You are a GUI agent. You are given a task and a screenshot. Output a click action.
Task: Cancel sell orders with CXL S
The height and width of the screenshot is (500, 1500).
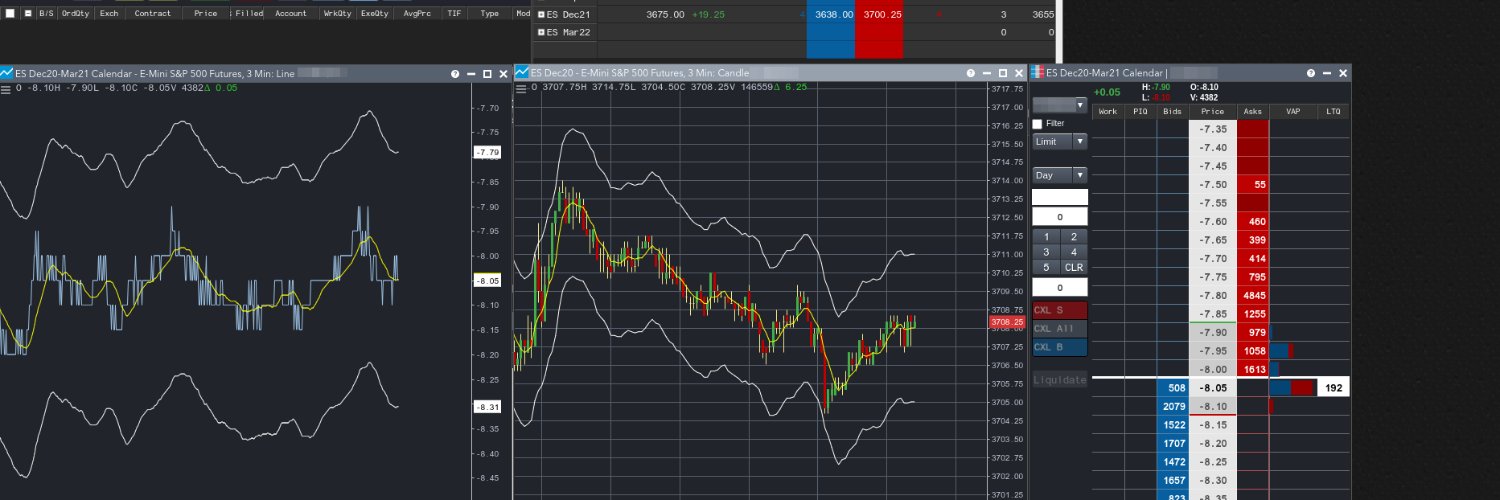[x=1060, y=310]
